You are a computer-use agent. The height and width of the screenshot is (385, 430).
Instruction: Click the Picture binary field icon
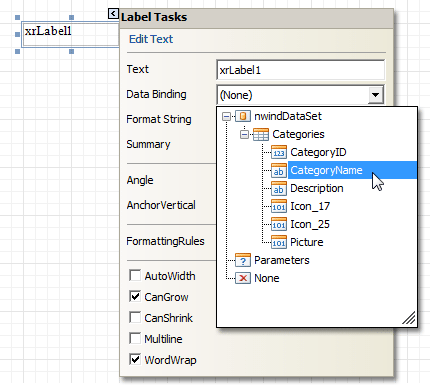click(x=279, y=242)
